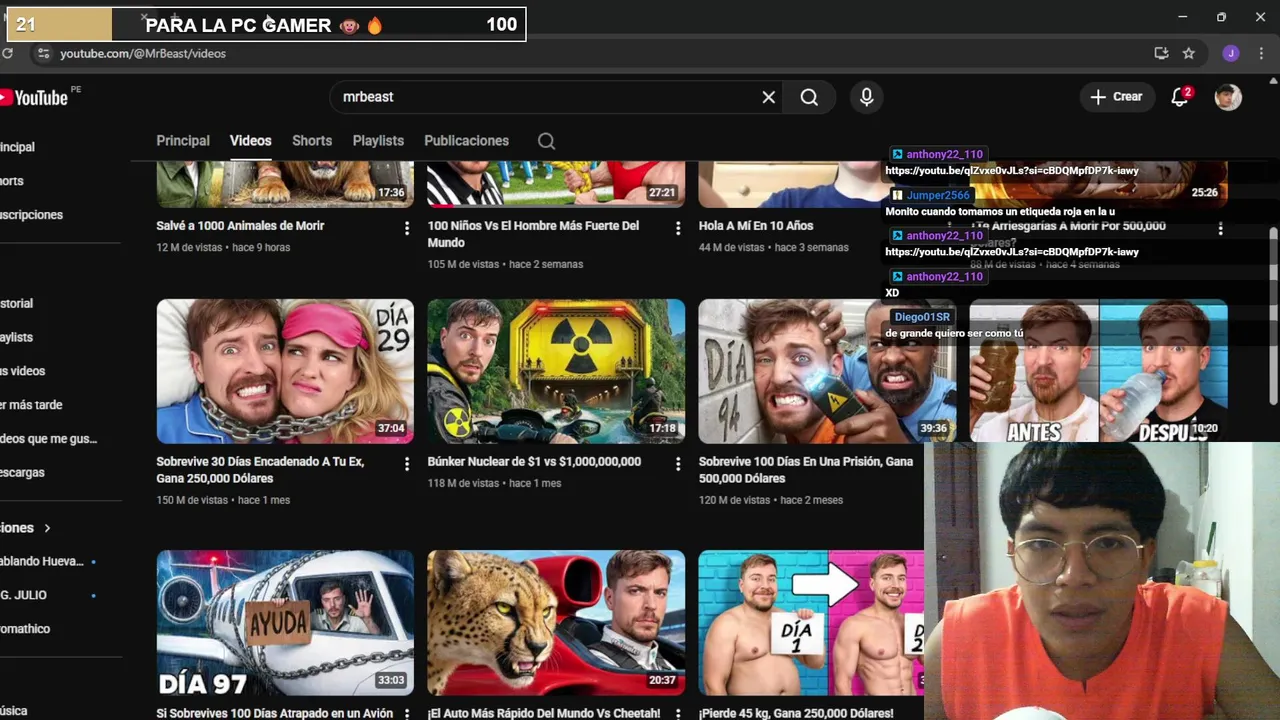Open the Pierde 45 kg video thumbnail
Screen dimensions: 1280x720
click(x=811, y=622)
